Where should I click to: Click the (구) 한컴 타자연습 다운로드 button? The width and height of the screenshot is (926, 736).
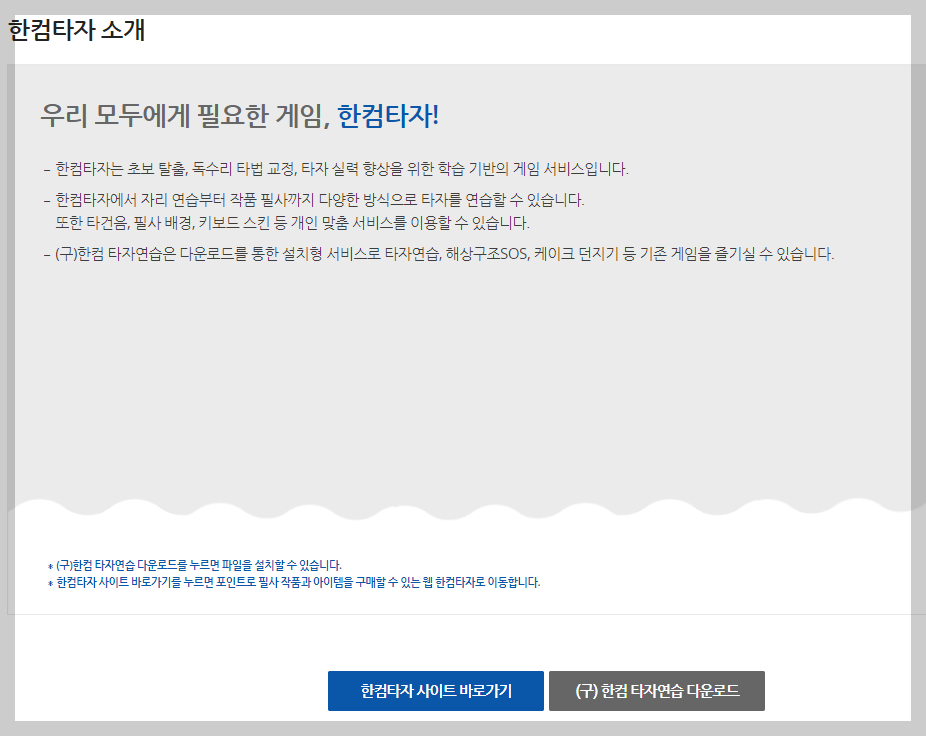click(x=657, y=691)
